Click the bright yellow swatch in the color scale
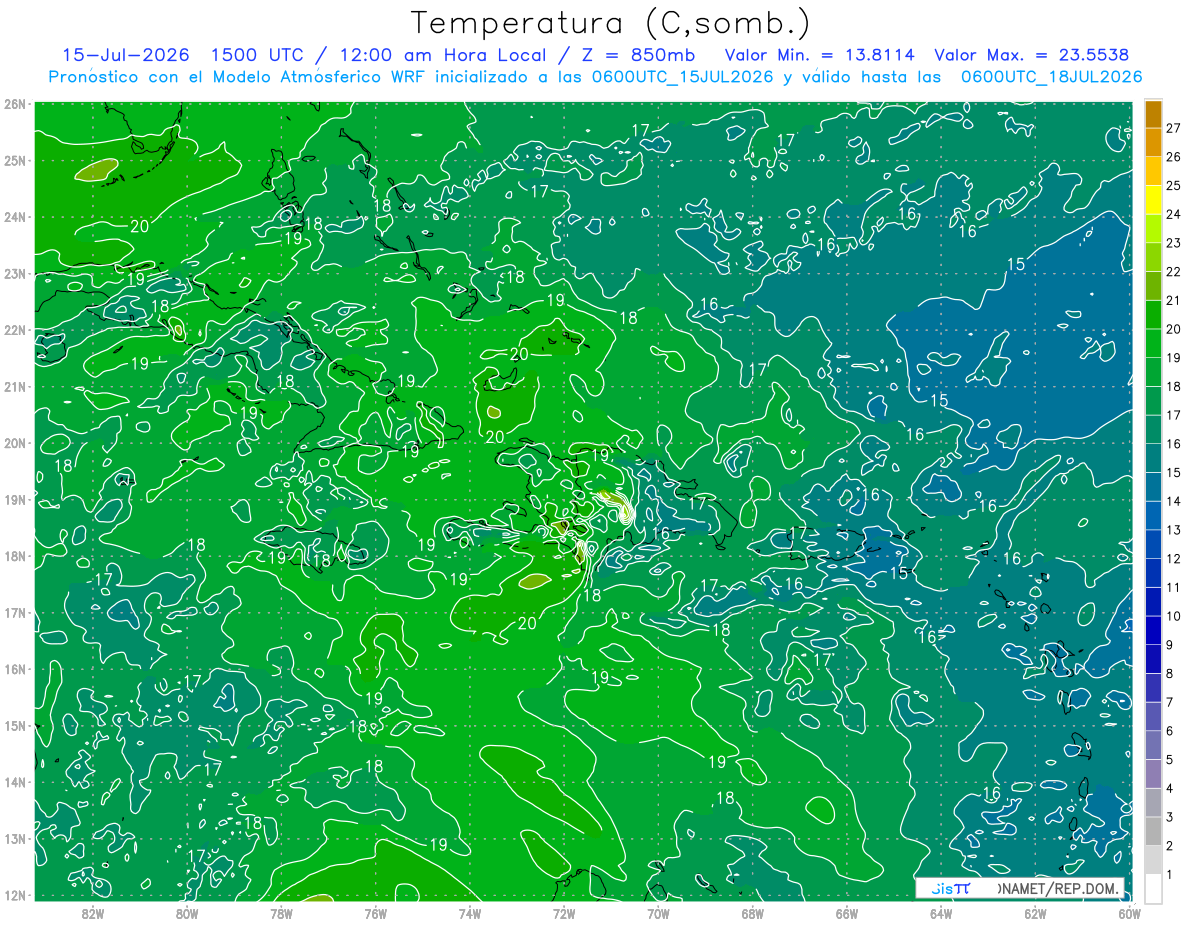Image resolution: width=1200 pixels, height=927 pixels. pyautogui.click(x=1153, y=200)
